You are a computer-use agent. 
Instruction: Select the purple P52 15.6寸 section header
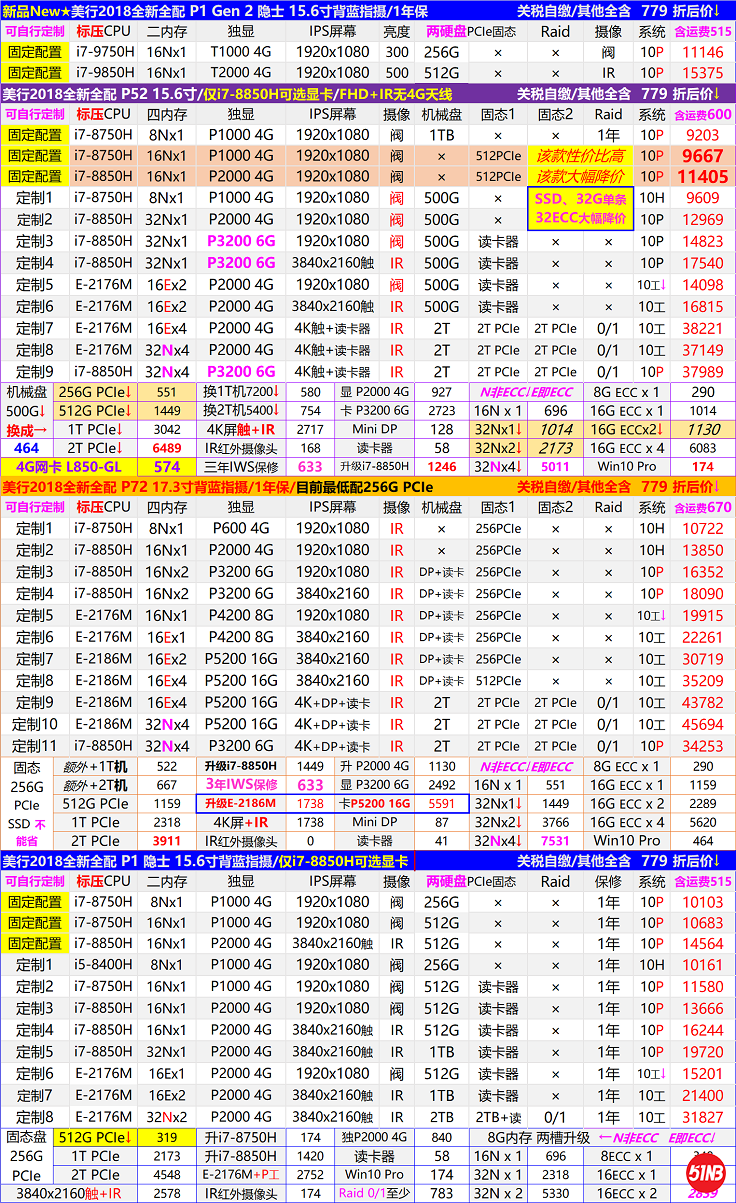(x=250, y=93)
